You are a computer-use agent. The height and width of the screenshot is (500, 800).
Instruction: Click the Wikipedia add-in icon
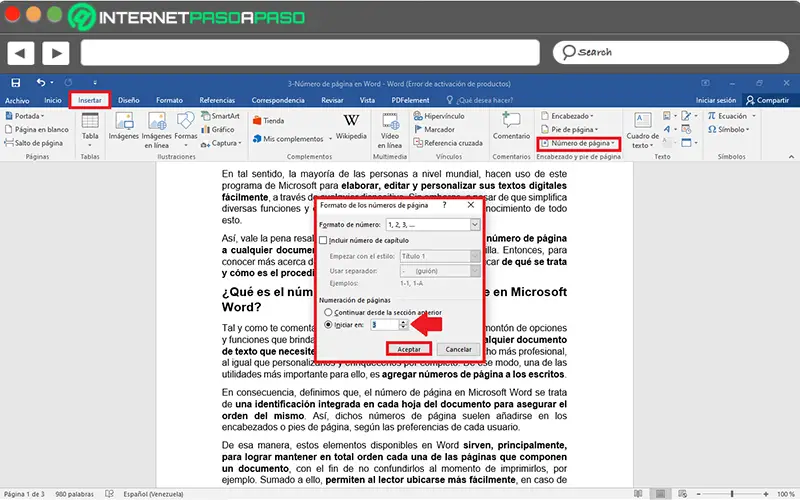click(351, 120)
